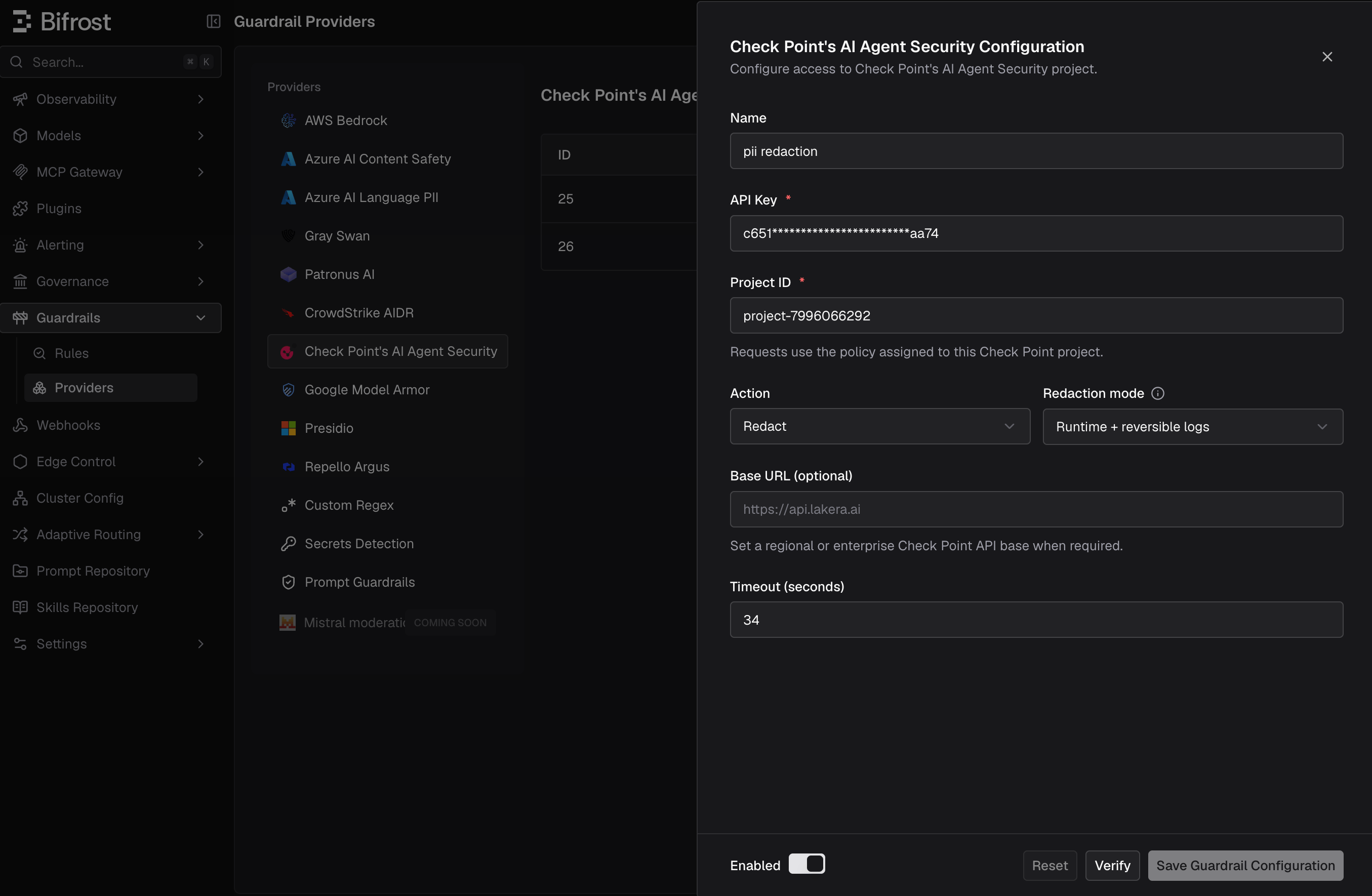This screenshot has width=1372, height=896.
Task: Click Save Guardrail Configuration button
Action: click(1245, 866)
